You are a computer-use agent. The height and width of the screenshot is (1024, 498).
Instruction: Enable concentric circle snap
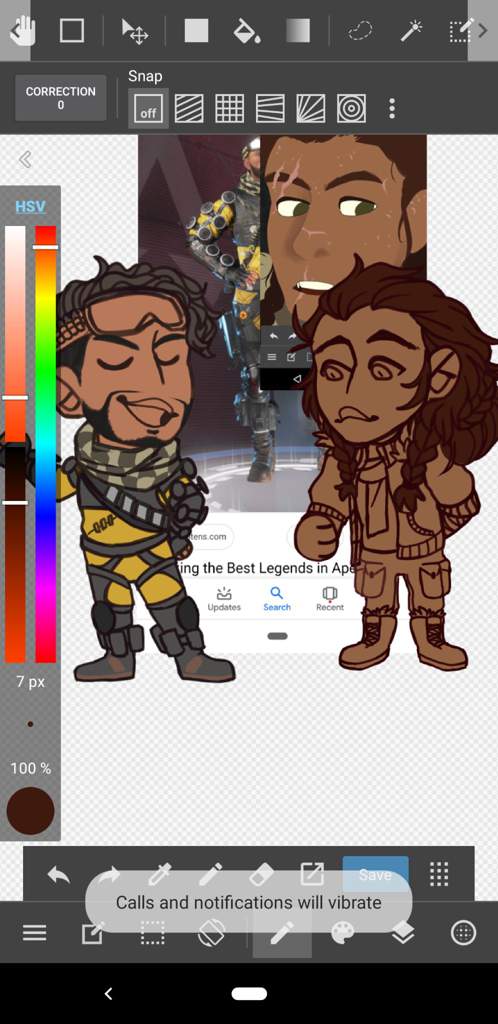click(x=351, y=108)
